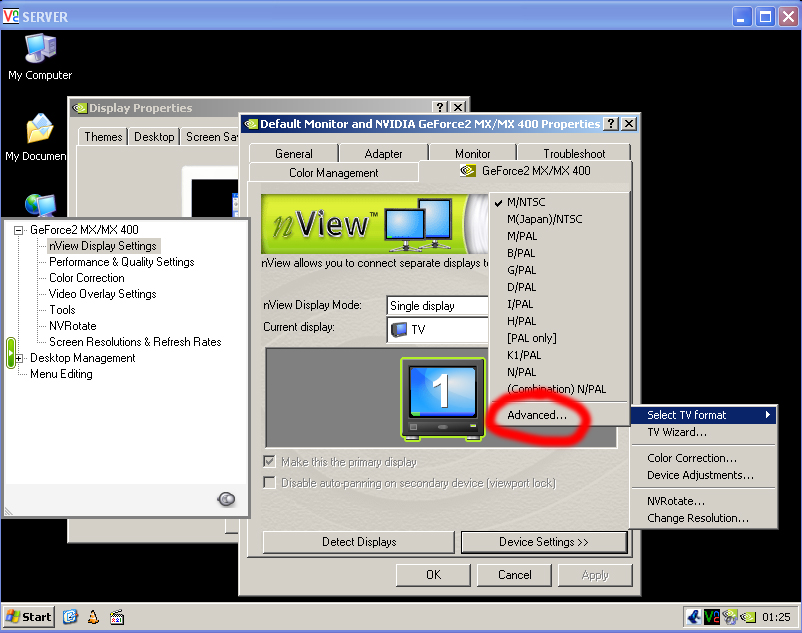The height and width of the screenshot is (633, 802).
Task: Select Color Correction in the tree
Action: 87,278
